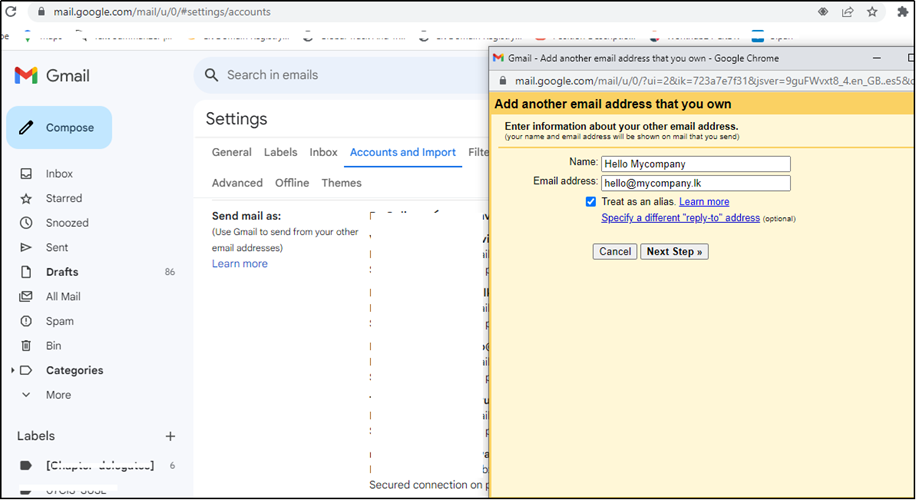Add a new label with plus icon
Image resolution: width=916 pixels, height=500 pixels.
[x=170, y=436]
